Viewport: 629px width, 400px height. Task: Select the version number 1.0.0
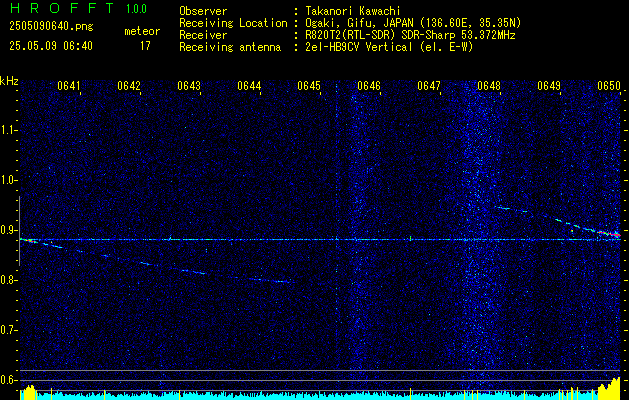click(x=136, y=9)
